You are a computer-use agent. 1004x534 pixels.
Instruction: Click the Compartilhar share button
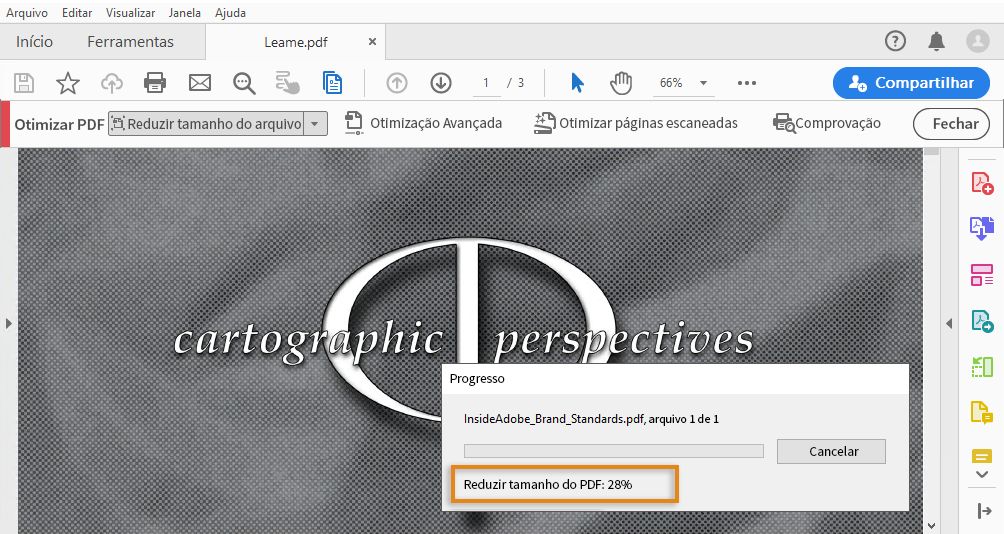911,83
